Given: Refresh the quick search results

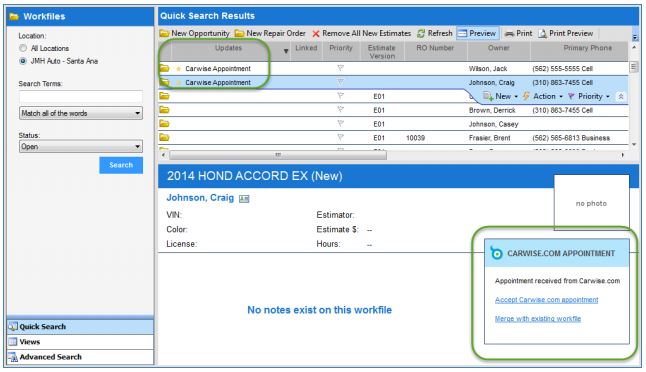Looking at the screenshot, I should coord(435,33).
